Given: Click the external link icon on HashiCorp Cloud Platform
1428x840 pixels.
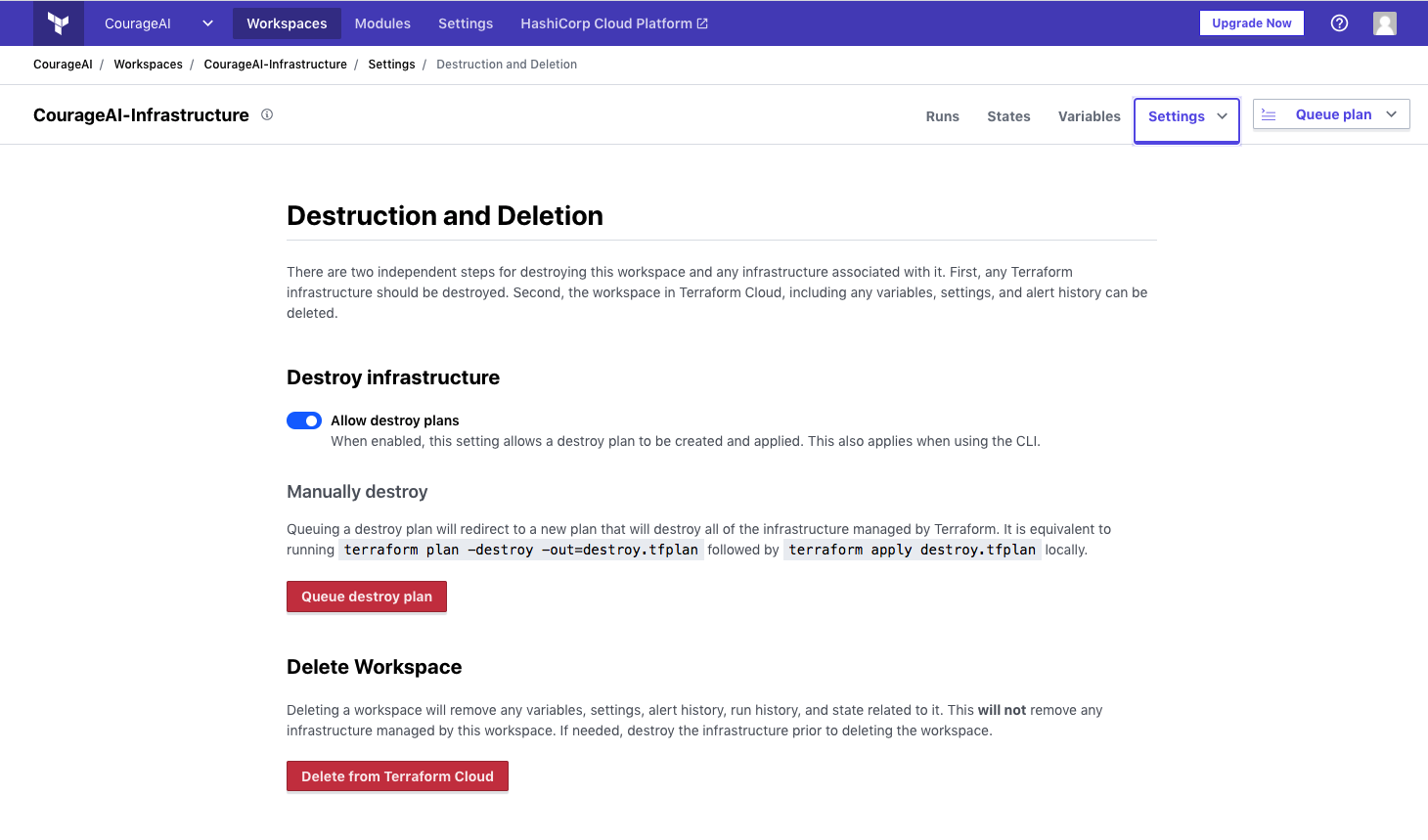Looking at the screenshot, I should point(702,23).
